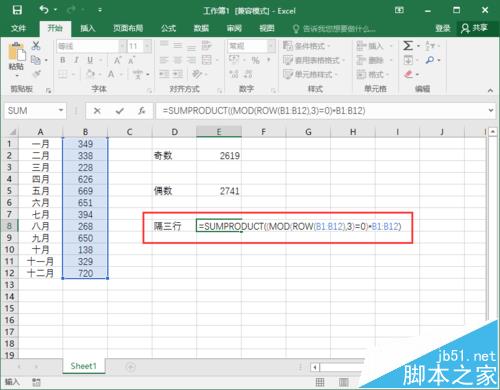Click in the formula bar input
Image resolution: width=500 pixels, height=390 pixels.
322,110
